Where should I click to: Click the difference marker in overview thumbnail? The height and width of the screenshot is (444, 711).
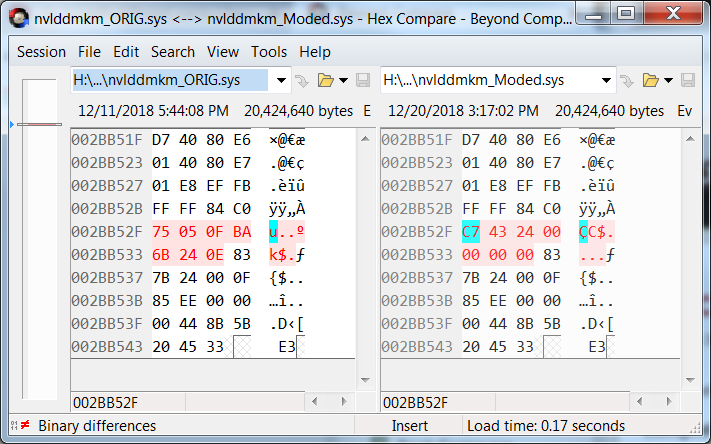pos(39,124)
